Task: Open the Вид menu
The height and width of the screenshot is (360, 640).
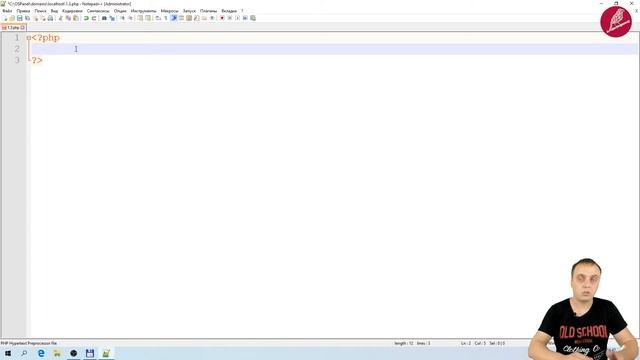Action: pyautogui.click(x=54, y=11)
